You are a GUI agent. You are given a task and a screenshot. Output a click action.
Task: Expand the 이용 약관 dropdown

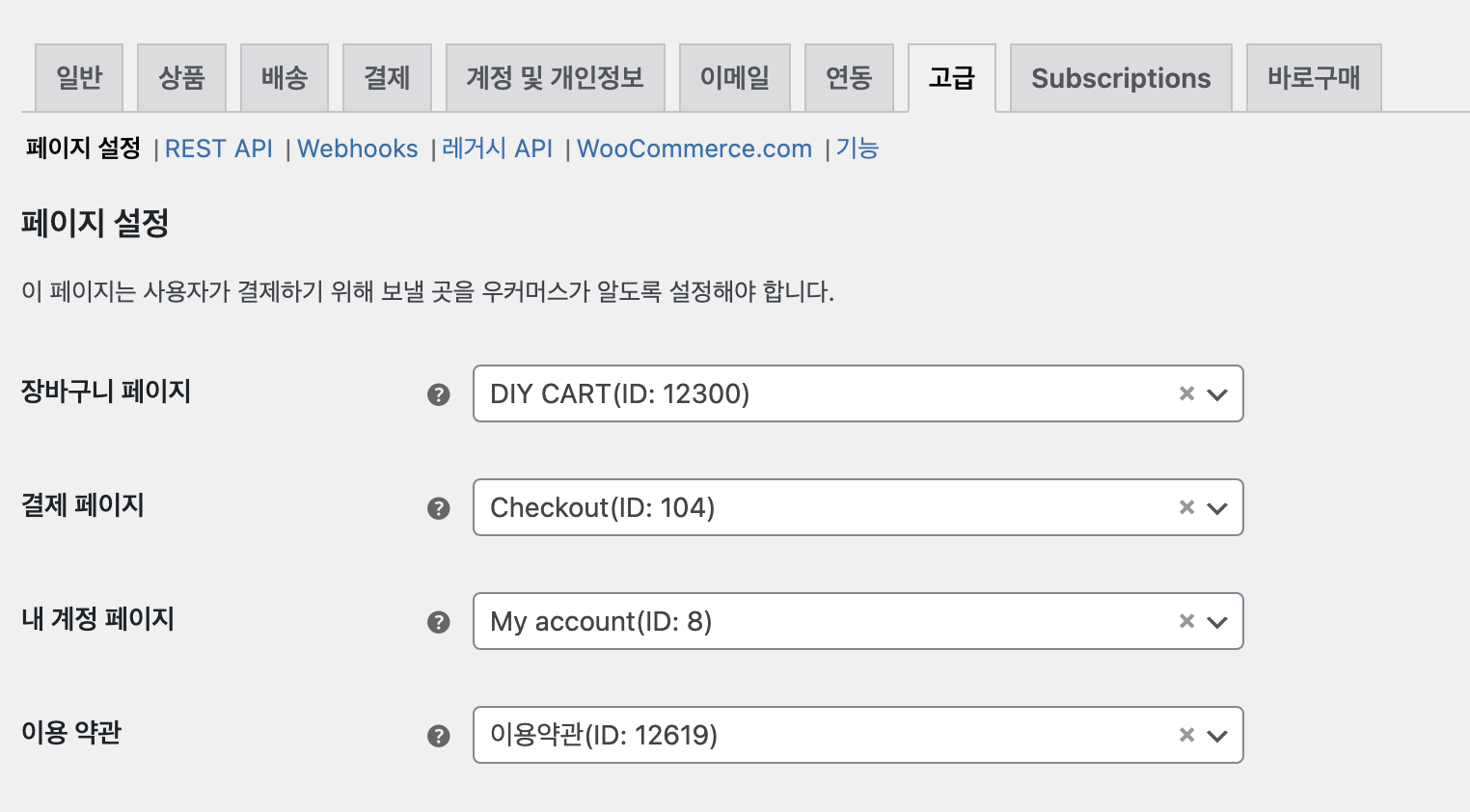click(1217, 736)
